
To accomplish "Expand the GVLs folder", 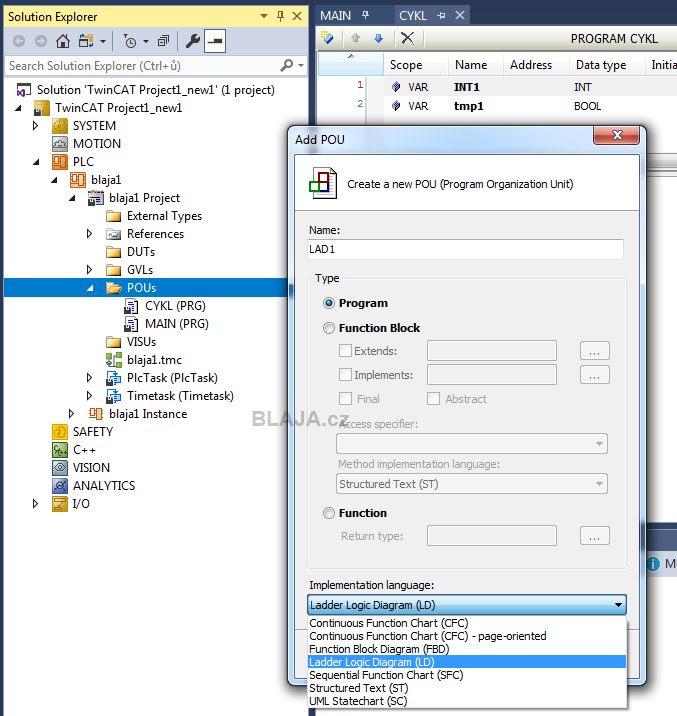I will 89,270.
